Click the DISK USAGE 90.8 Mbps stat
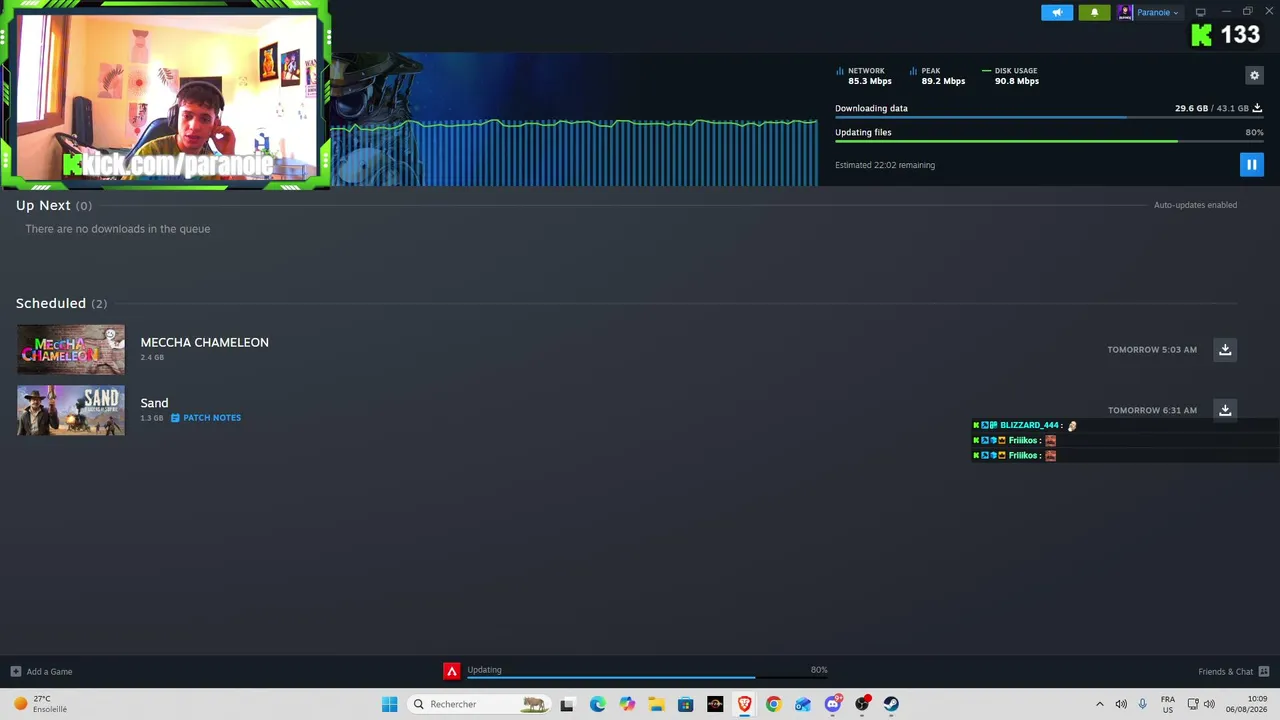 coord(1011,76)
